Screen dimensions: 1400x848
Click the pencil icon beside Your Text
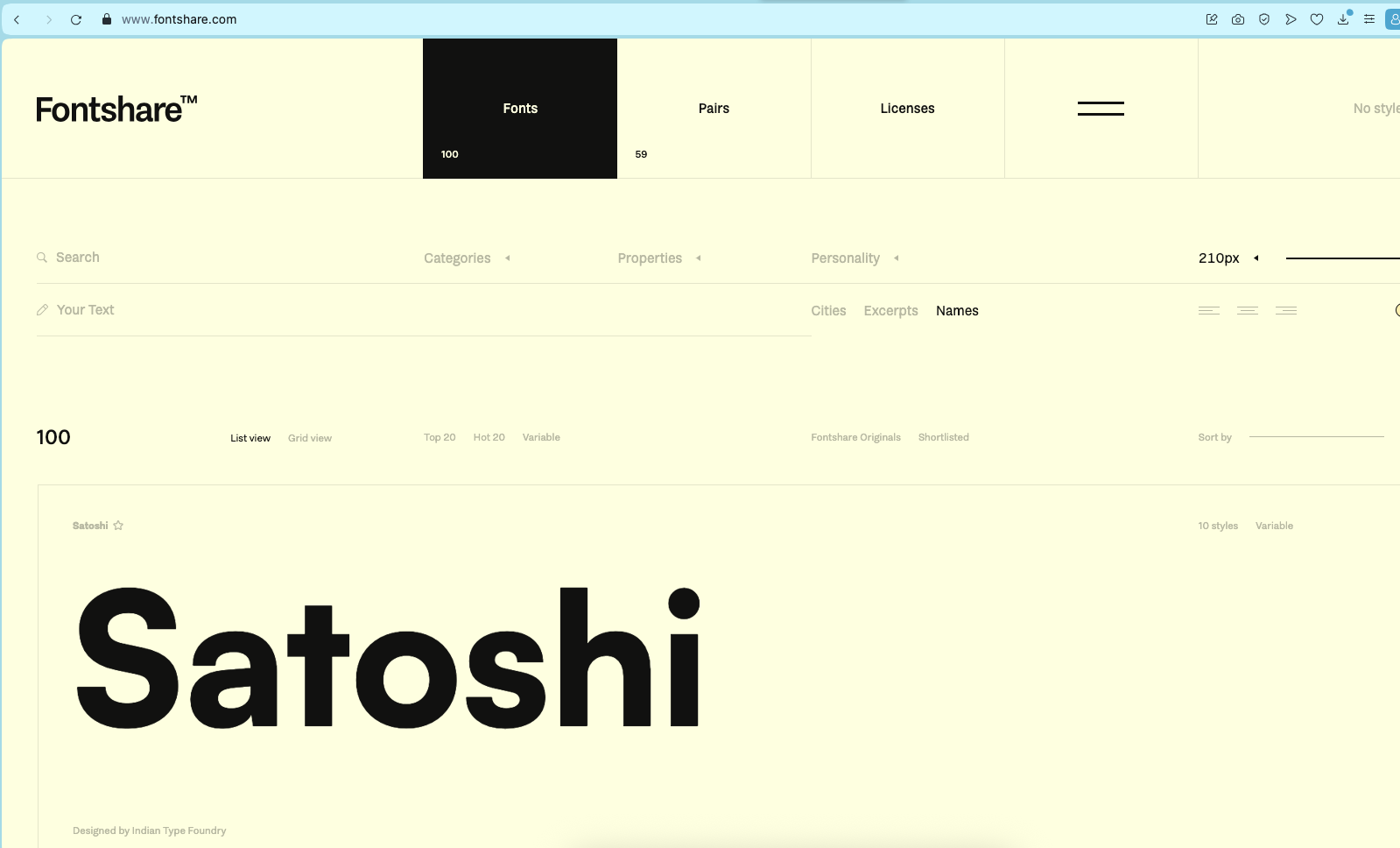(42, 310)
